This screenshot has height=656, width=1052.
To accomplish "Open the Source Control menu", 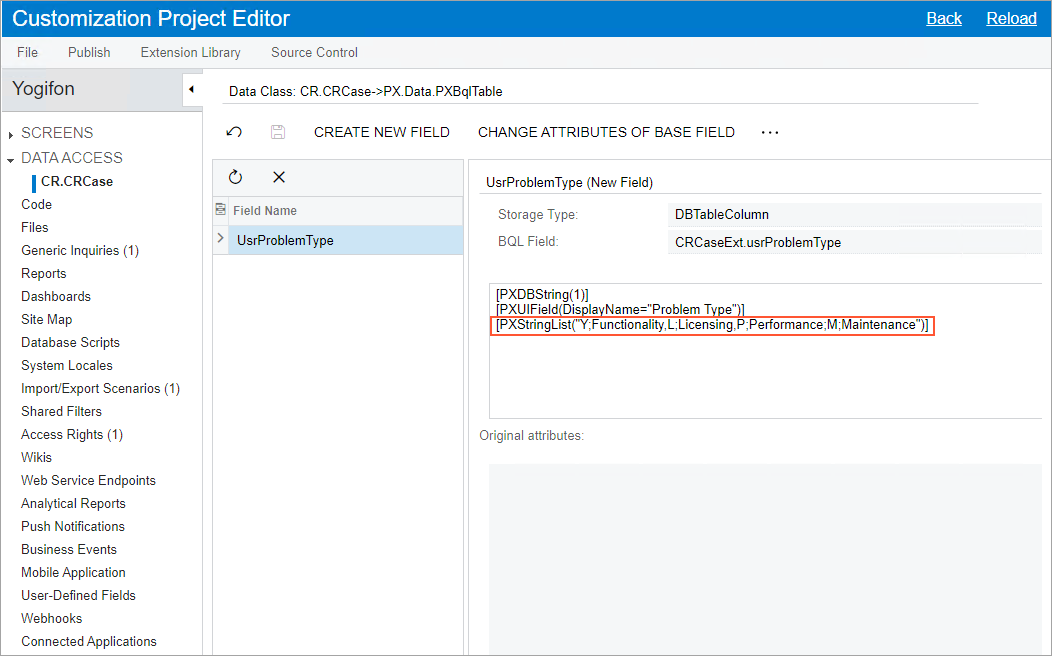I will pos(314,52).
